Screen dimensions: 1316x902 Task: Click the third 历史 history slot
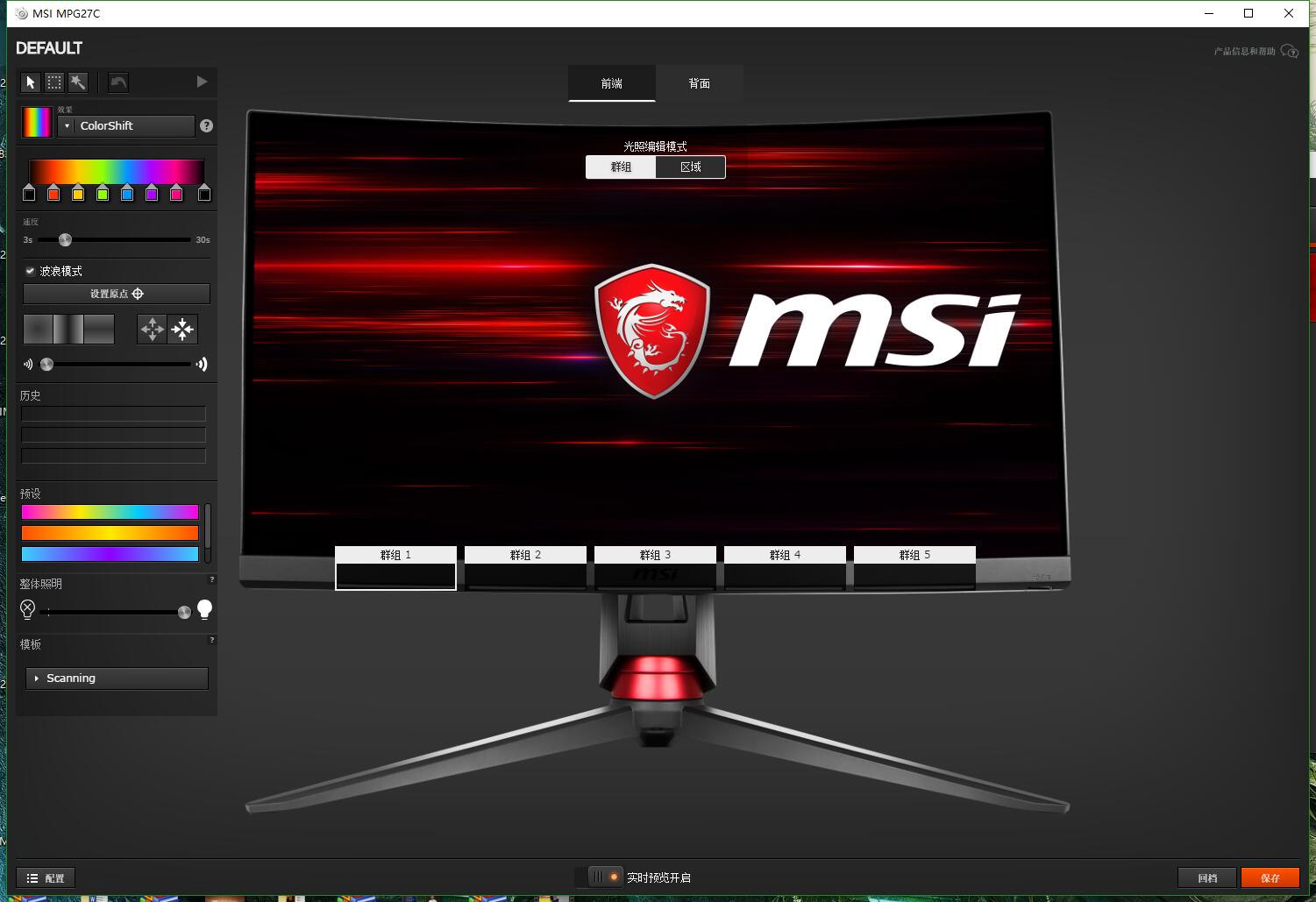tap(114, 456)
